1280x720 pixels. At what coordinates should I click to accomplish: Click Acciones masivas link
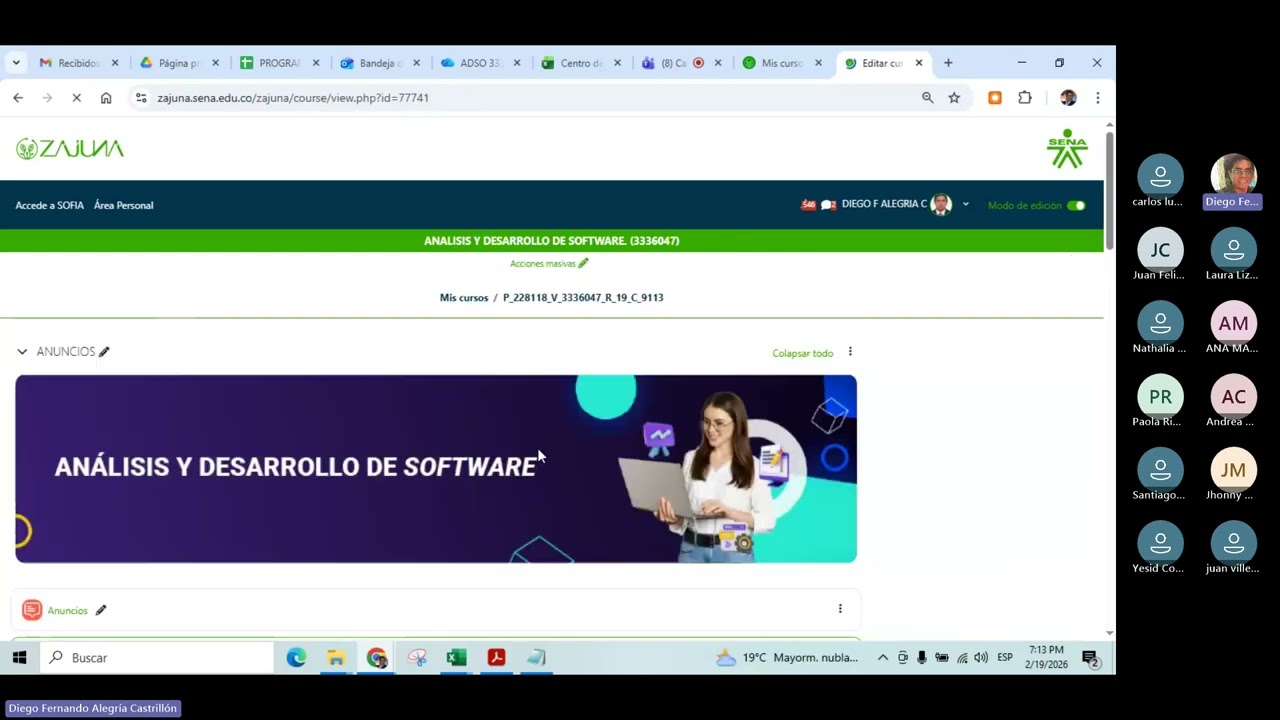[543, 264]
